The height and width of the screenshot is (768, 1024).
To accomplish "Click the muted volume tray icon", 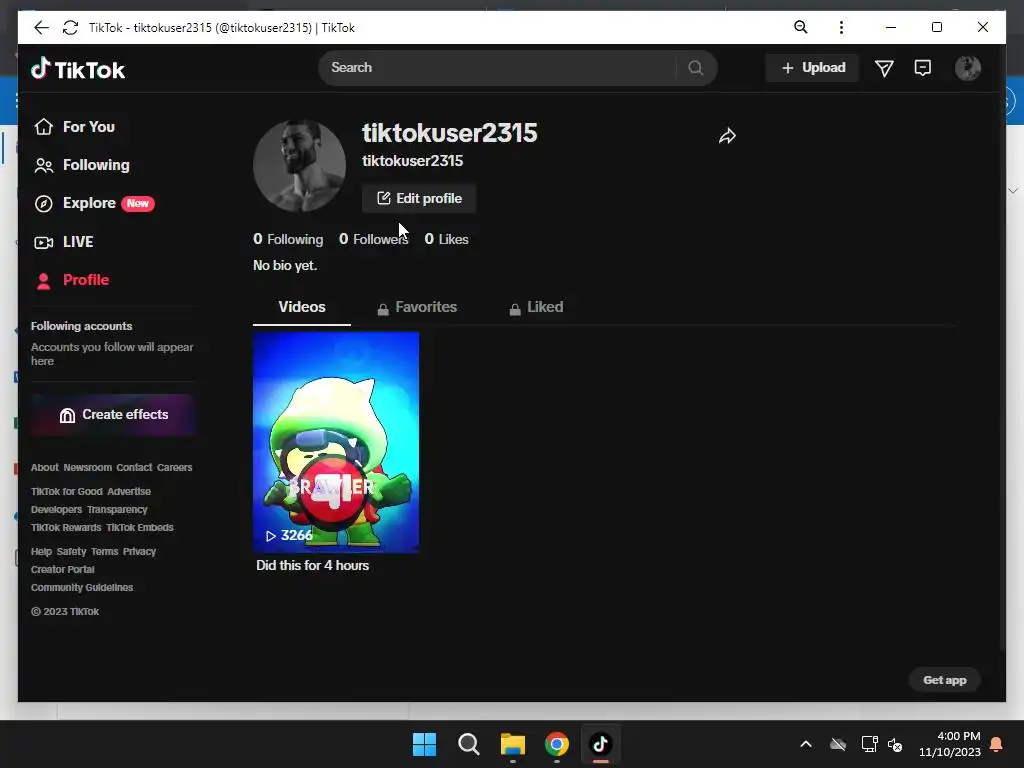I will 895,744.
